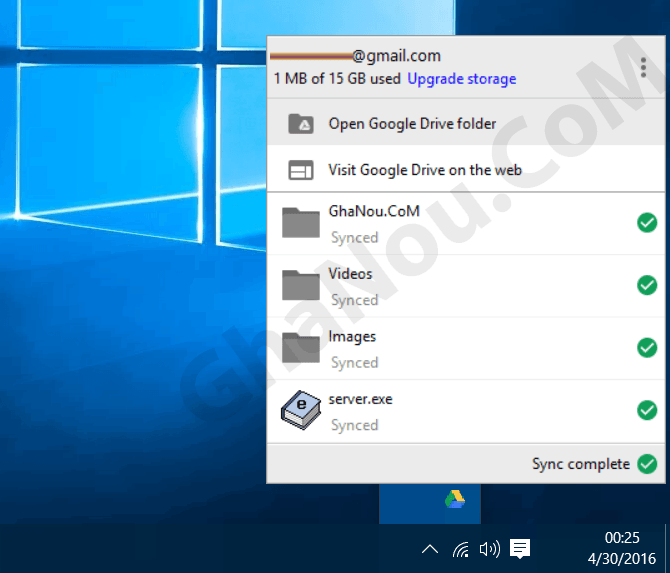Click the Google Drive tray icon
The height and width of the screenshot is (573, 670).
point(455,499)
